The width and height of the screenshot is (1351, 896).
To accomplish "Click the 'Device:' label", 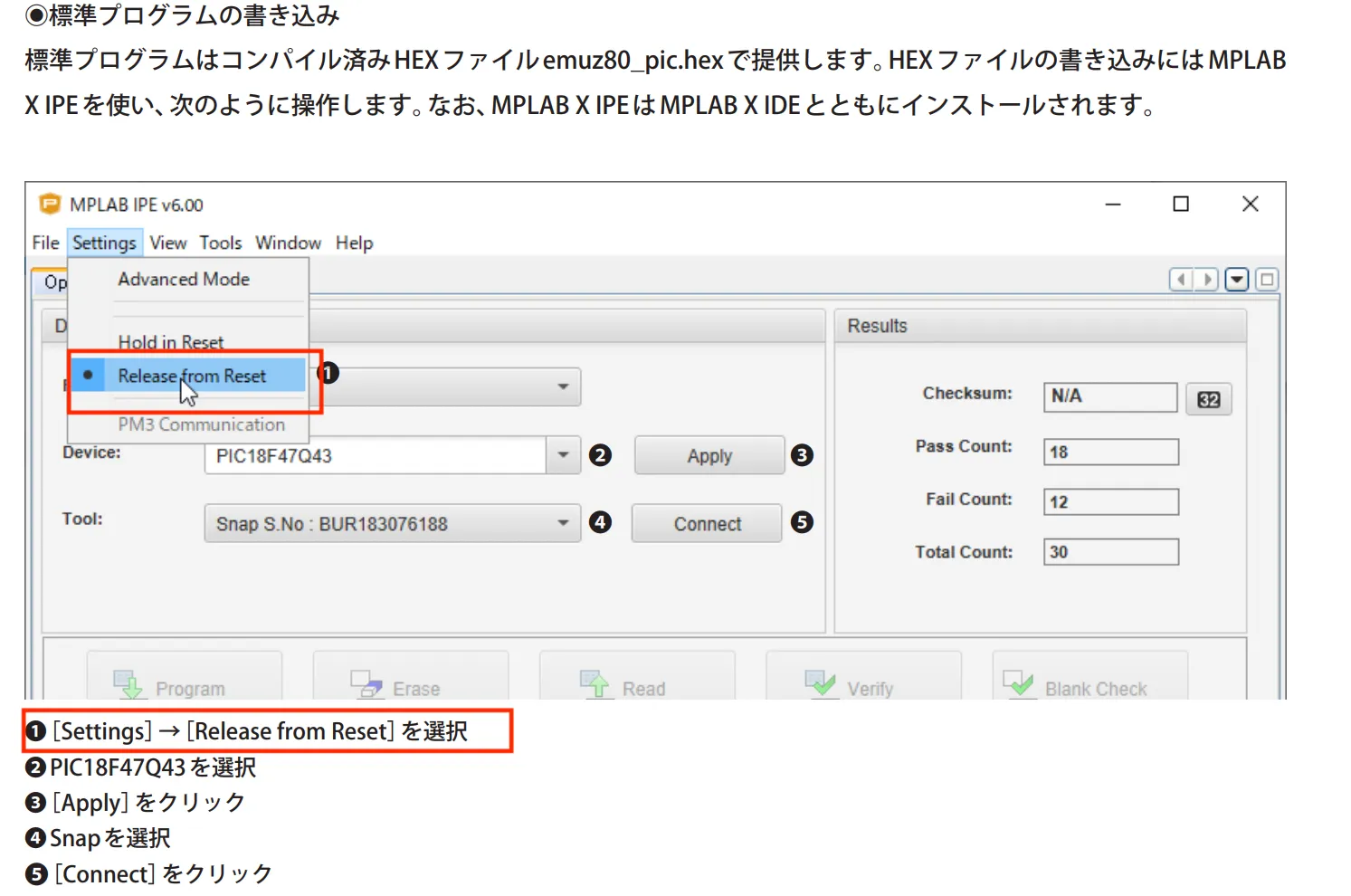I will tap(91, 453).
